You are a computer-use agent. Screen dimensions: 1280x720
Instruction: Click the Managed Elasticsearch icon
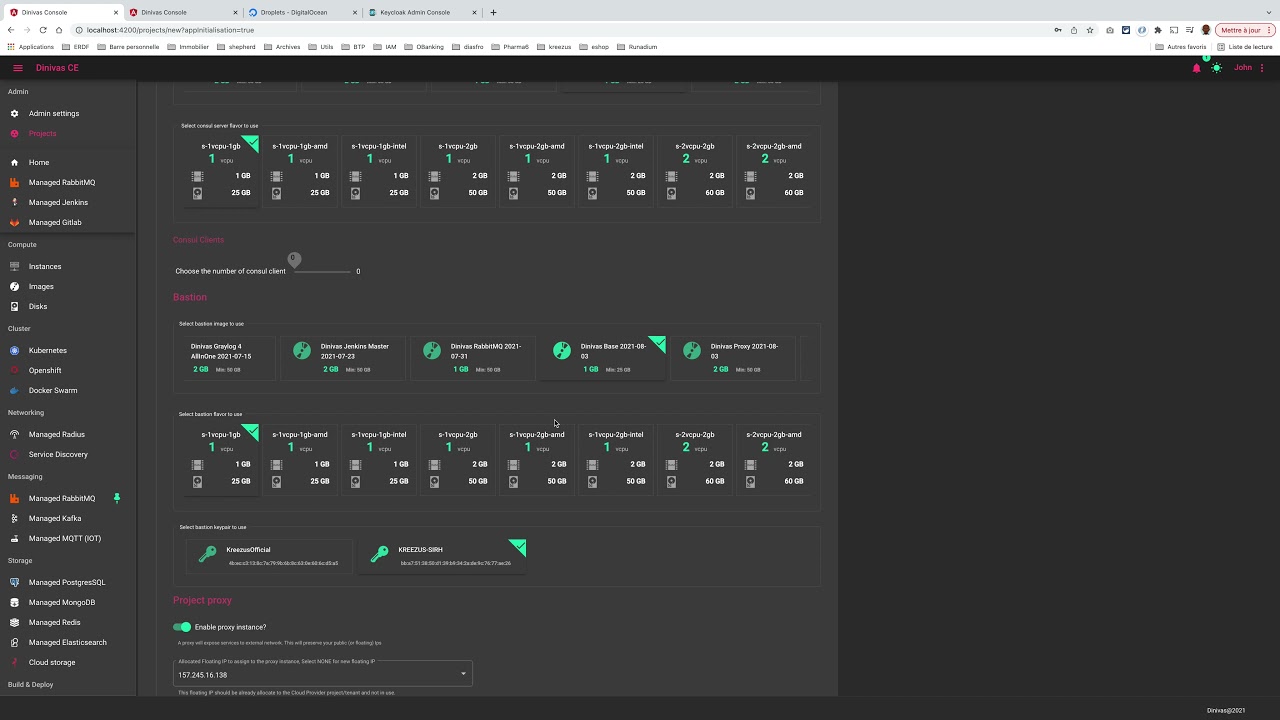pos(15,642)
